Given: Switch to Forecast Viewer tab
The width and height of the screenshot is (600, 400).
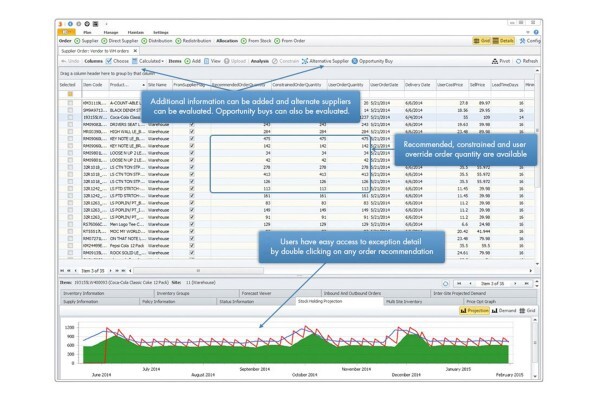Looking at the screenshot, I should [280, 293].
